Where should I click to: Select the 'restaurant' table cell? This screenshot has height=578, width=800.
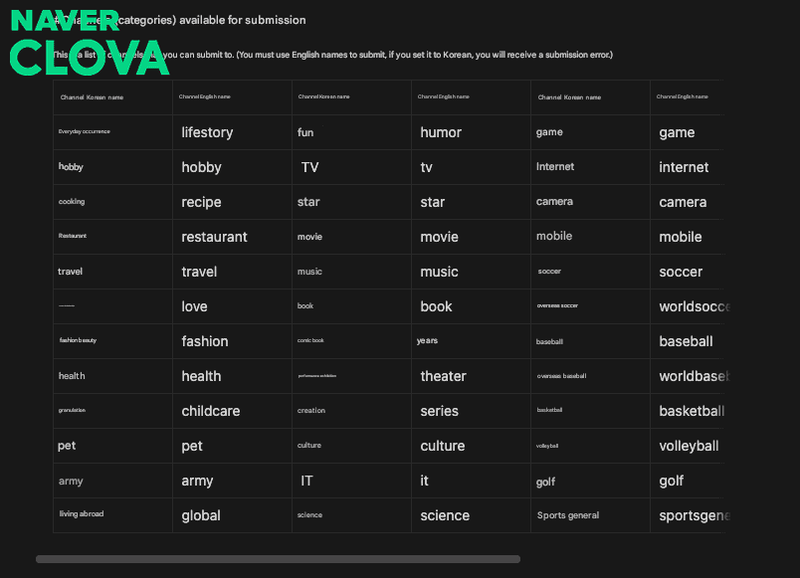tap(232, 237)
